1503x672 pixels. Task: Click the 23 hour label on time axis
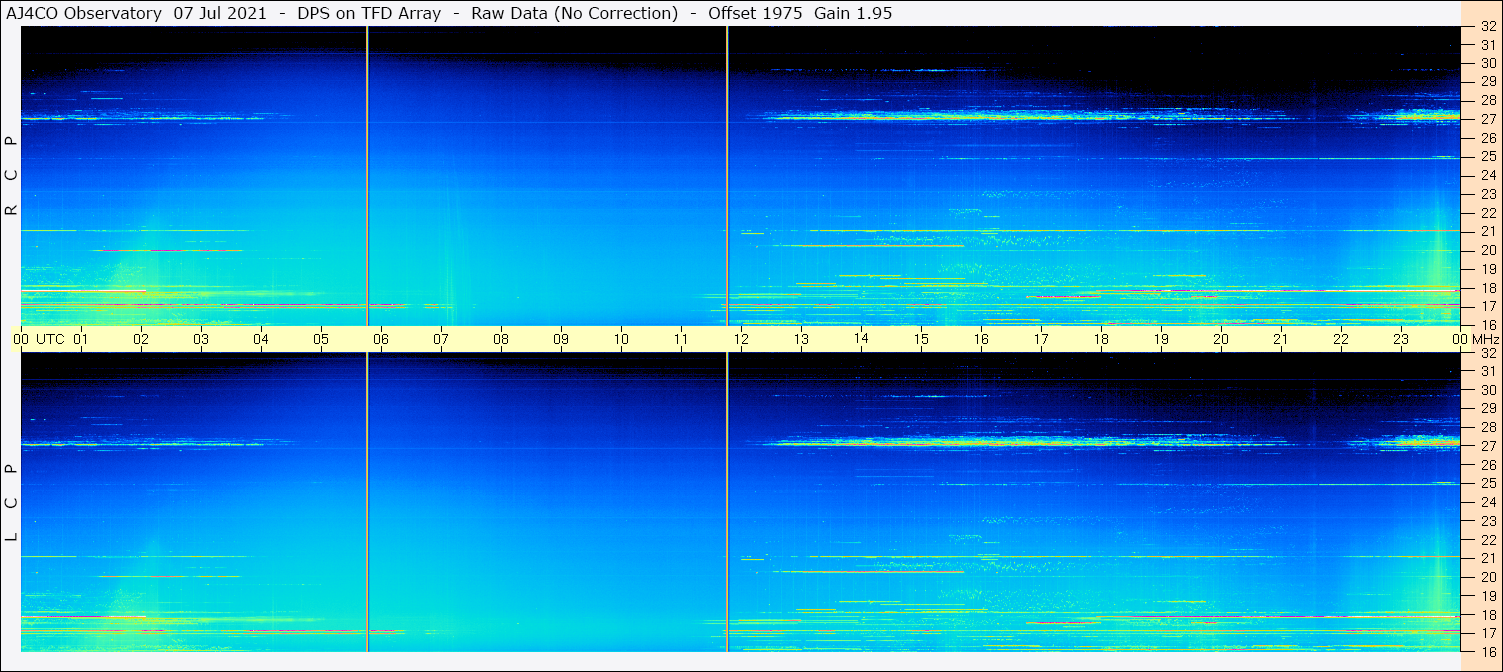[1400, 339]
